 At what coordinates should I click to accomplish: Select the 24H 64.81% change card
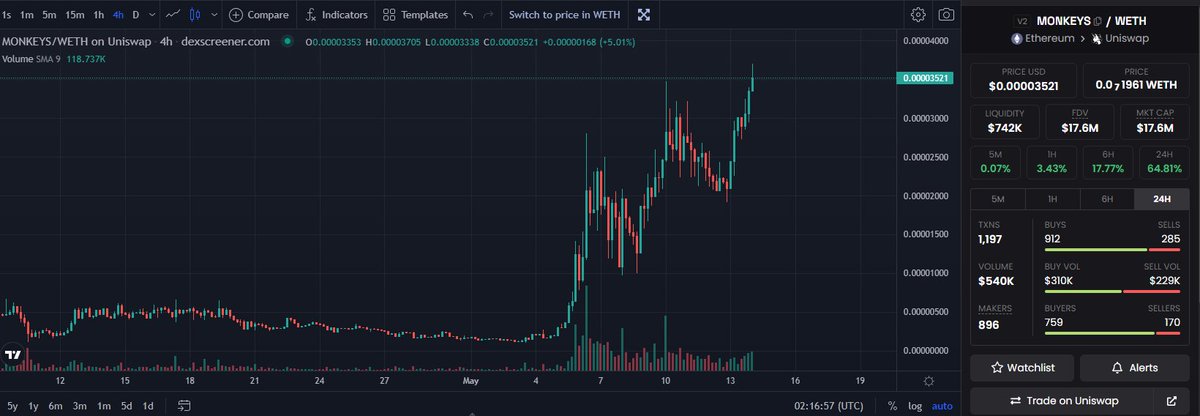click(1165, 162)
